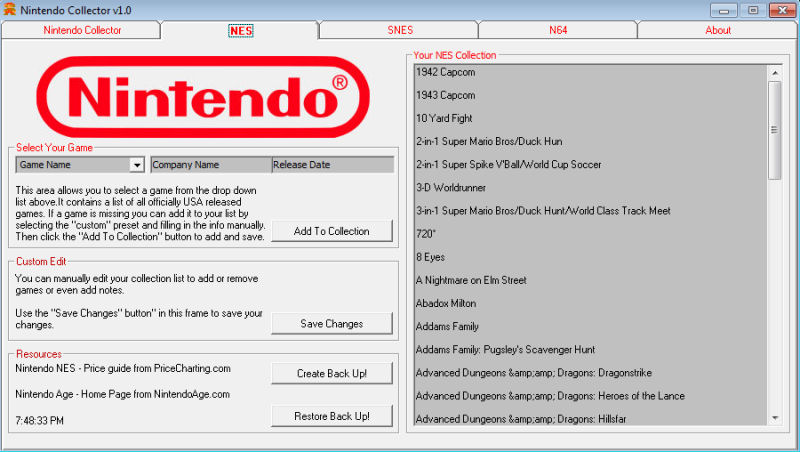800x452 pixels.
Task: Minimize the Nintendo Collector window
Action: (x=723, y=10)
